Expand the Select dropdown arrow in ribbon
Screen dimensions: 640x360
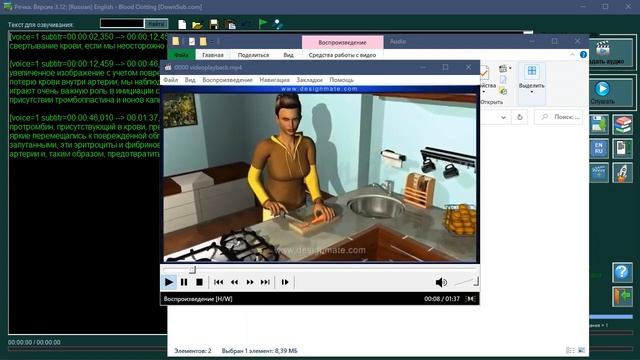click(531, 92)
